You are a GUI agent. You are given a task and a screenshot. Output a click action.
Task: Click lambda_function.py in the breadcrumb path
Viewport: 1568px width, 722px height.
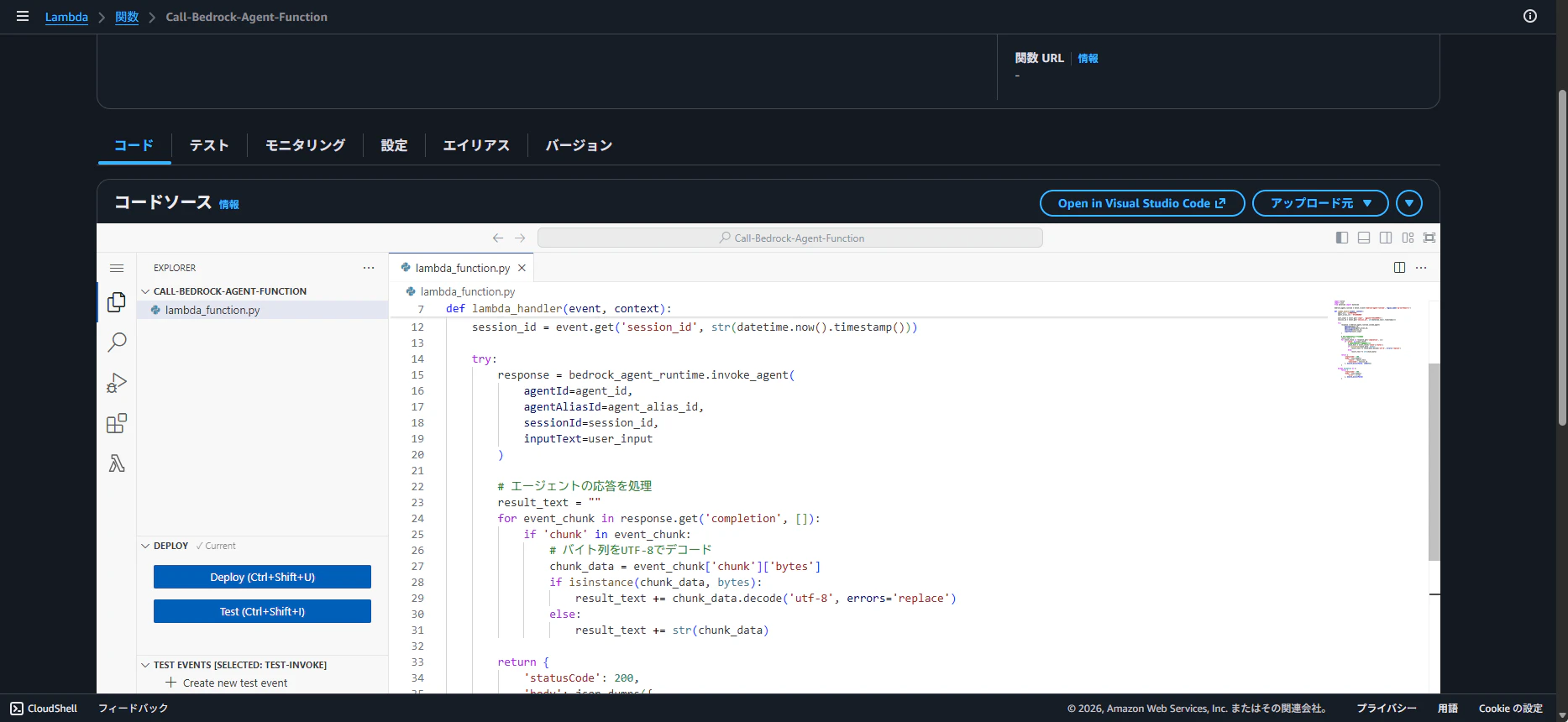pos(468,291)
